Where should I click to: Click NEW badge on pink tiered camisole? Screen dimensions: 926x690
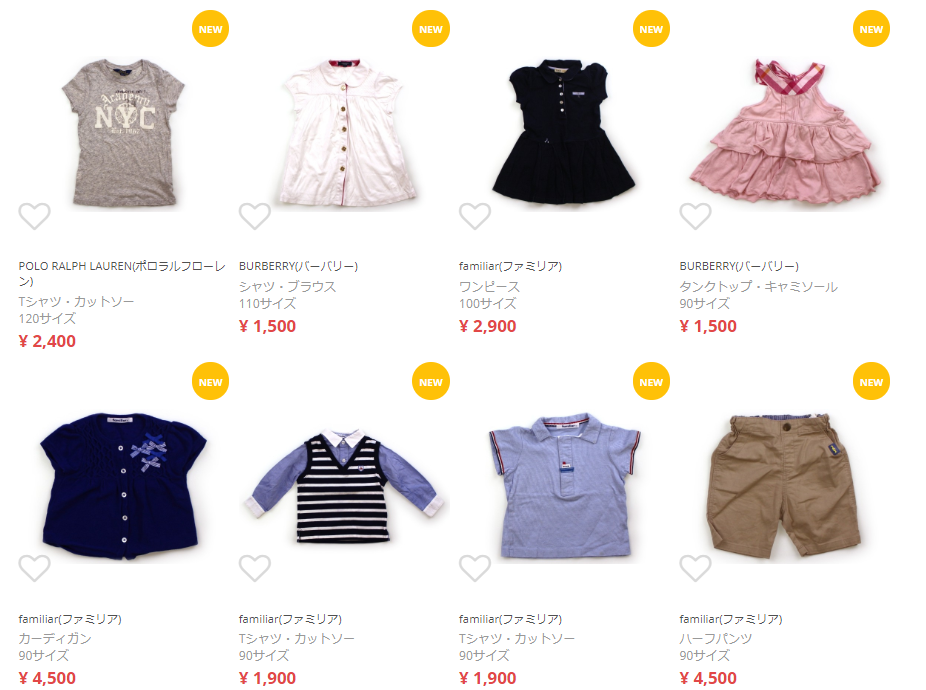tap(871, 29)
